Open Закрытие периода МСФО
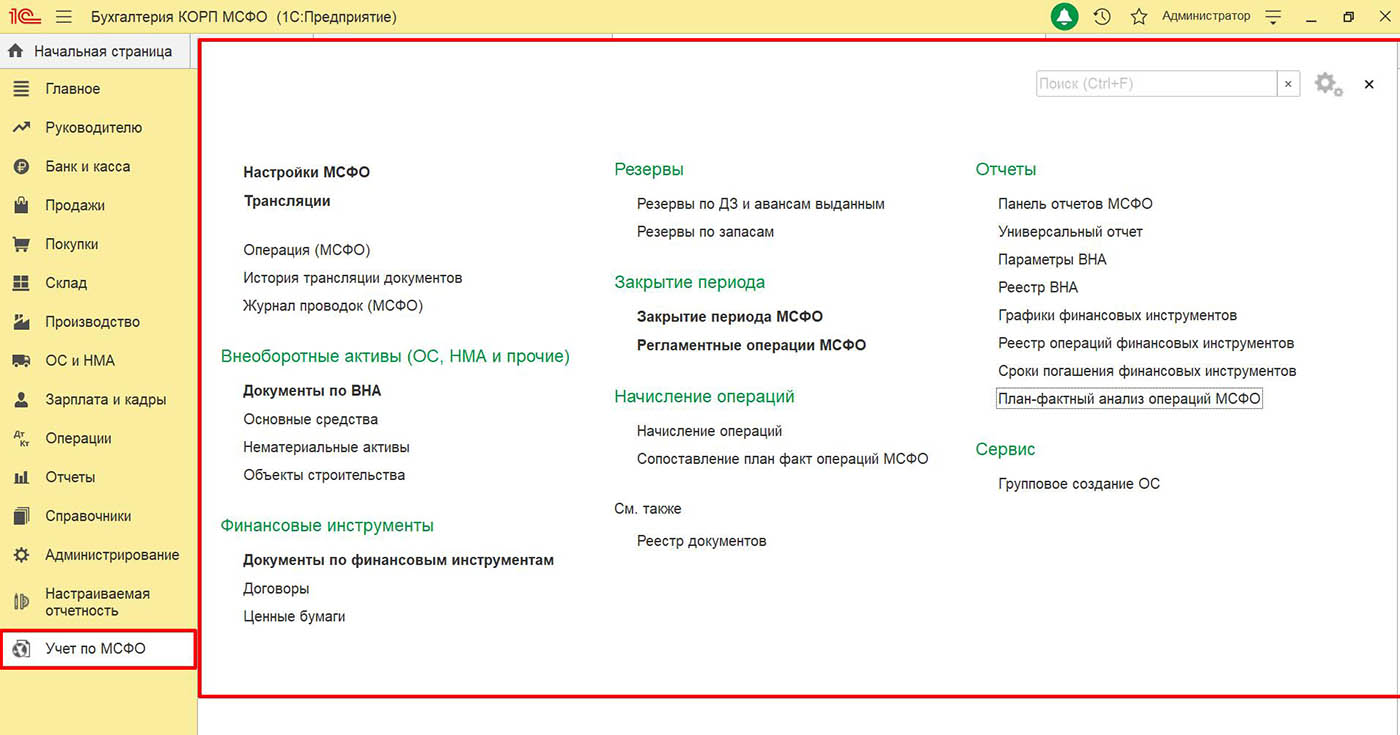 (x=730, y=317)
